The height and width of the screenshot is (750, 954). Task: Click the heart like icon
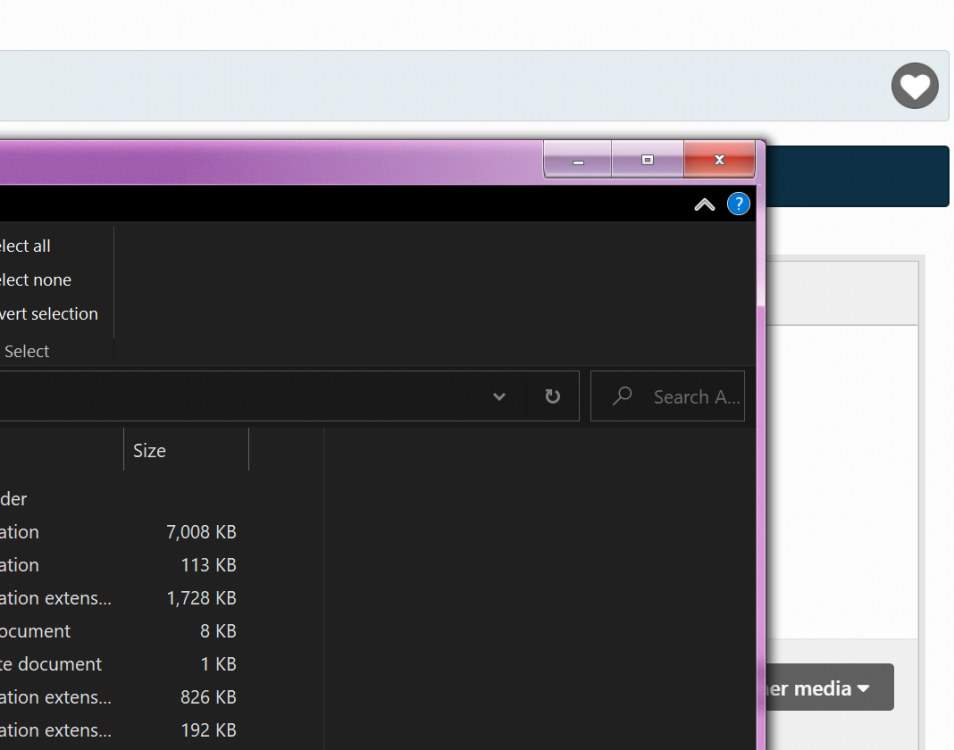[x=914, y=86]
